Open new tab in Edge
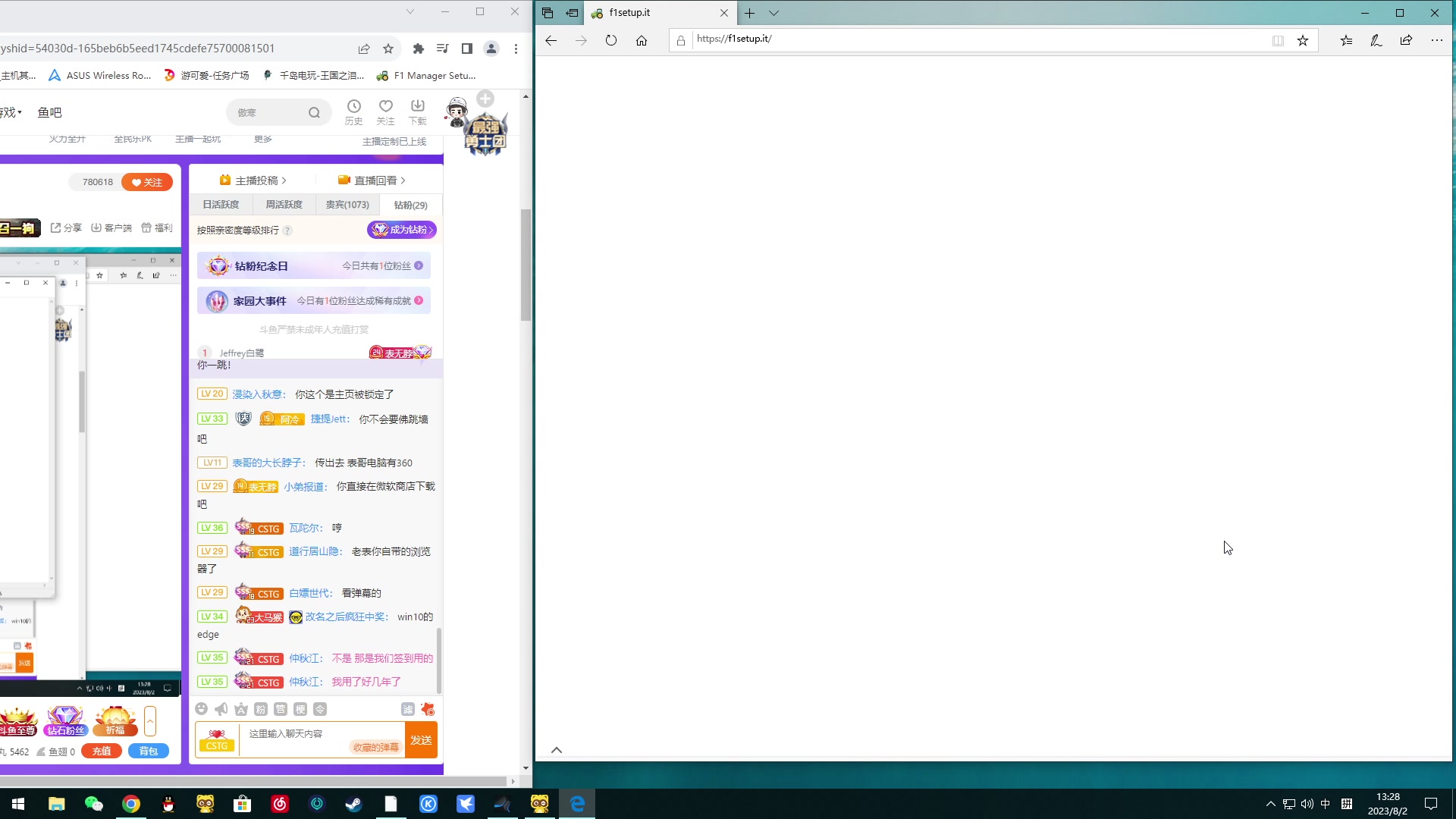 [749, 13]
